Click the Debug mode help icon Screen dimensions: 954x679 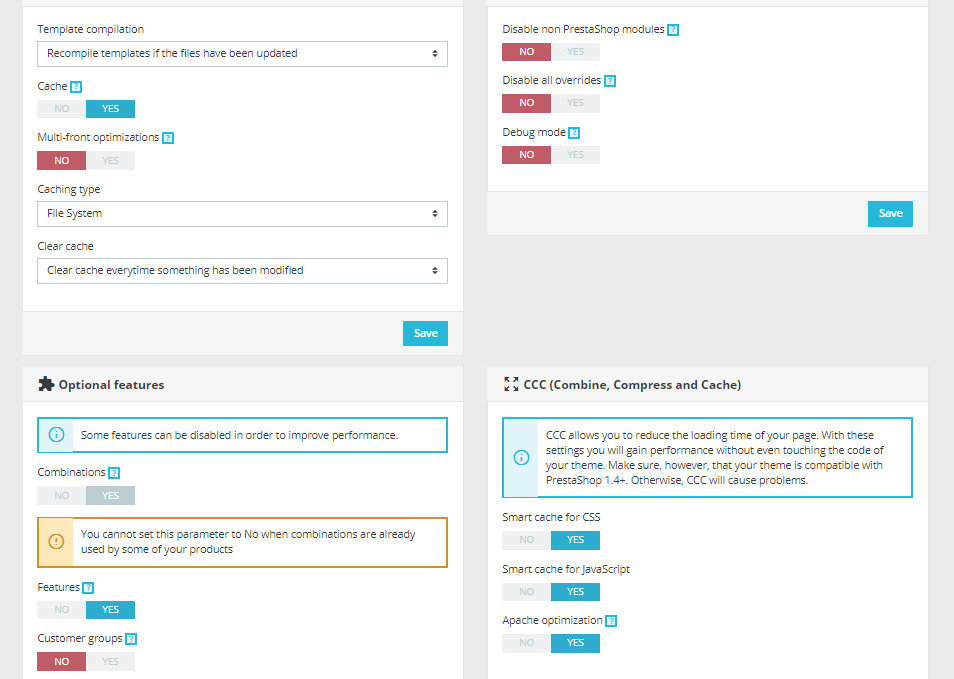[x=574, y=133]
